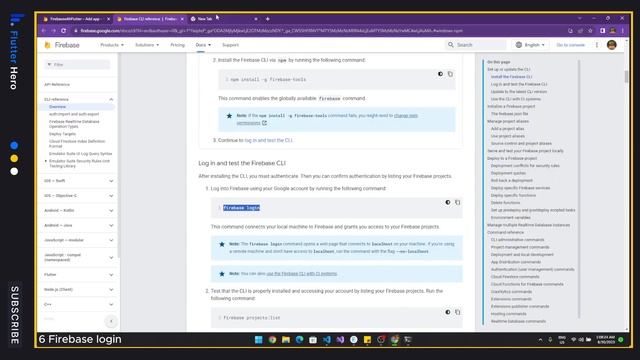
Task: Open Sticky Notes from the taskbar
Action: point(367,340)
